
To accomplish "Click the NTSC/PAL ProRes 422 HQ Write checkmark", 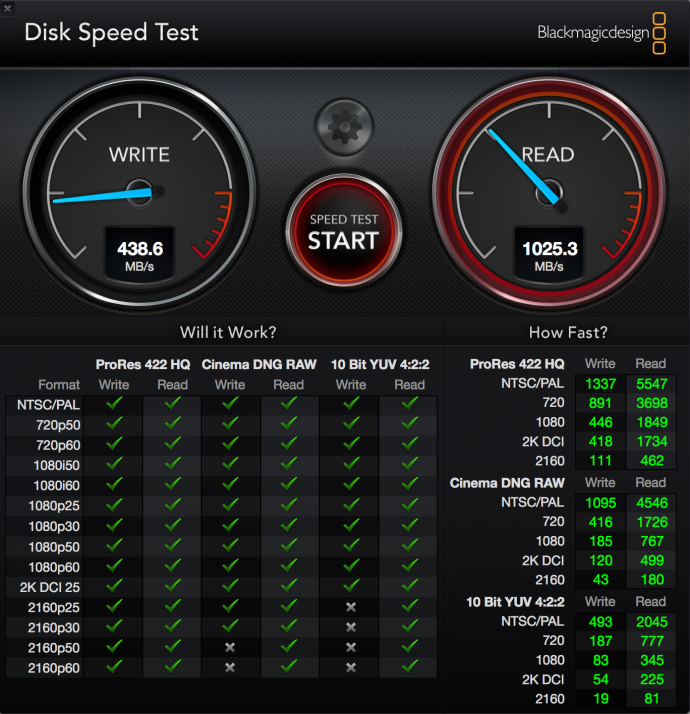I will point(113,404).
